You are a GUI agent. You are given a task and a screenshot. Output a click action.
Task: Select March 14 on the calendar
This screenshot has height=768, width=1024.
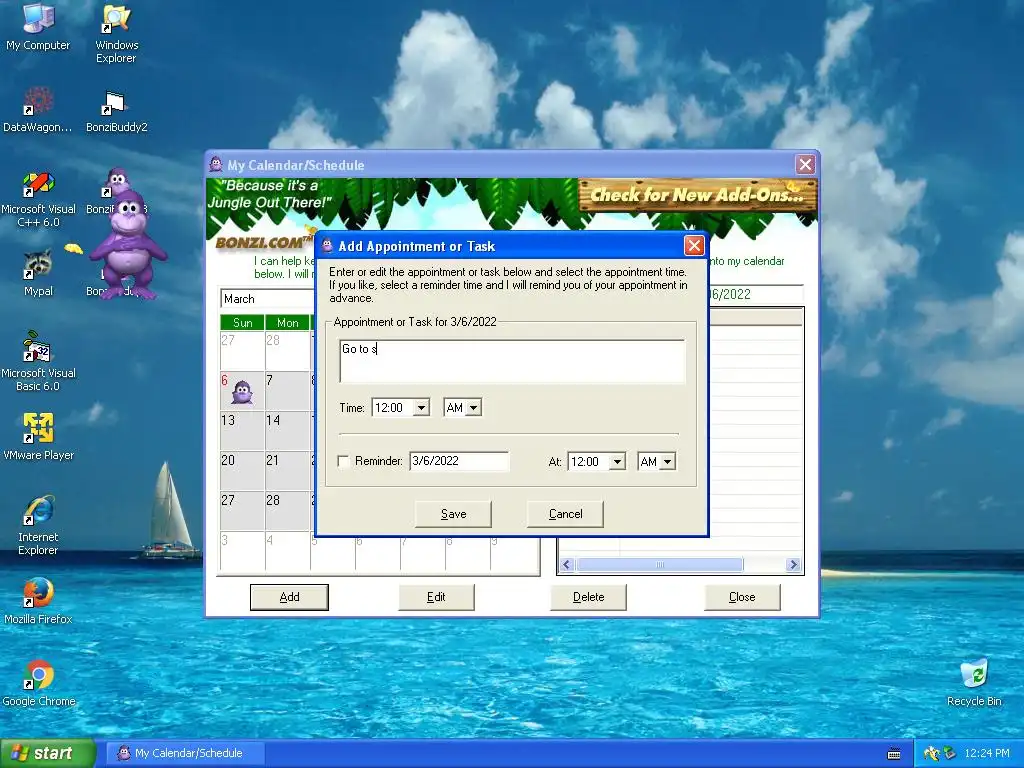click(287, 430)
